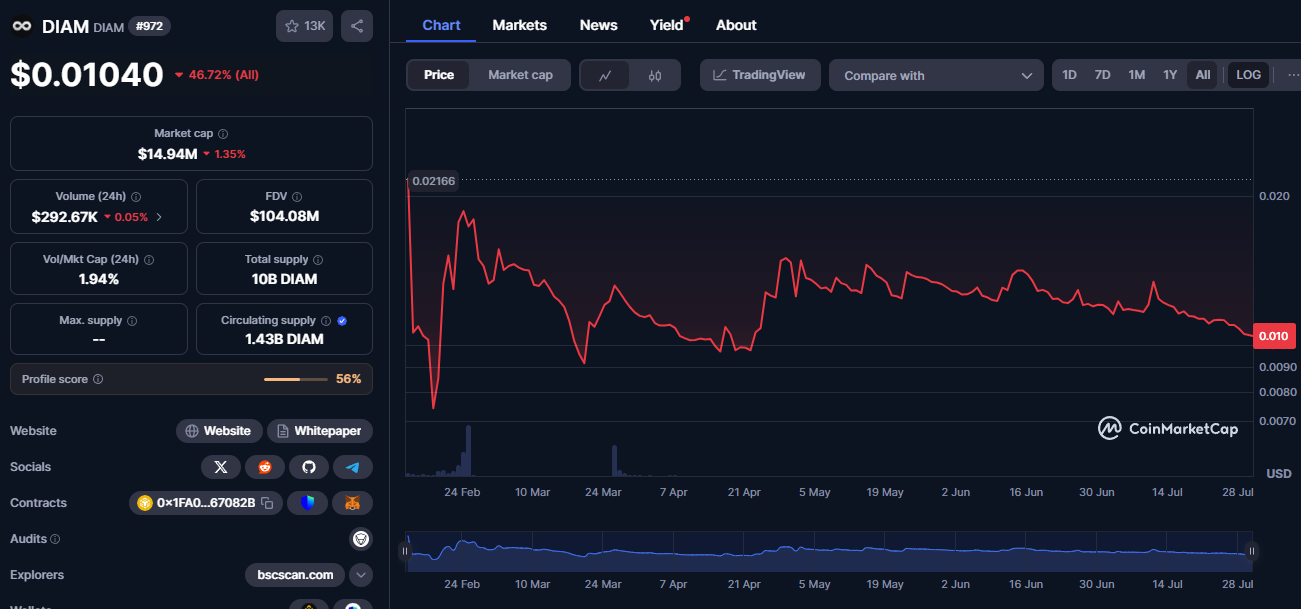Screen dimensions: 1301x609
Task: Switch chart to candlestick view
Action: 655,76
